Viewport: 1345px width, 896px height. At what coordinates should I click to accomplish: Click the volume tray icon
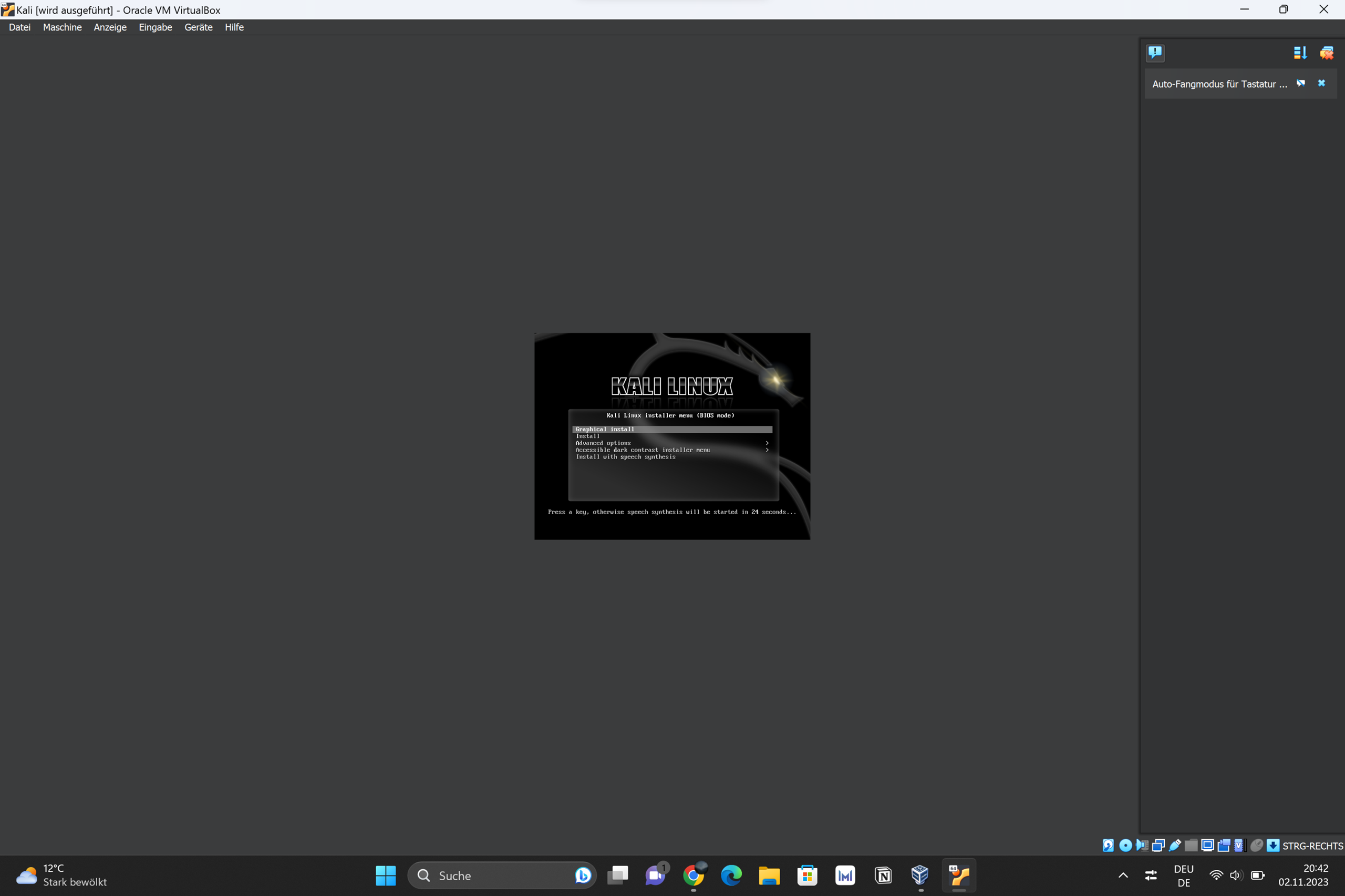[x=1236, y=876]
